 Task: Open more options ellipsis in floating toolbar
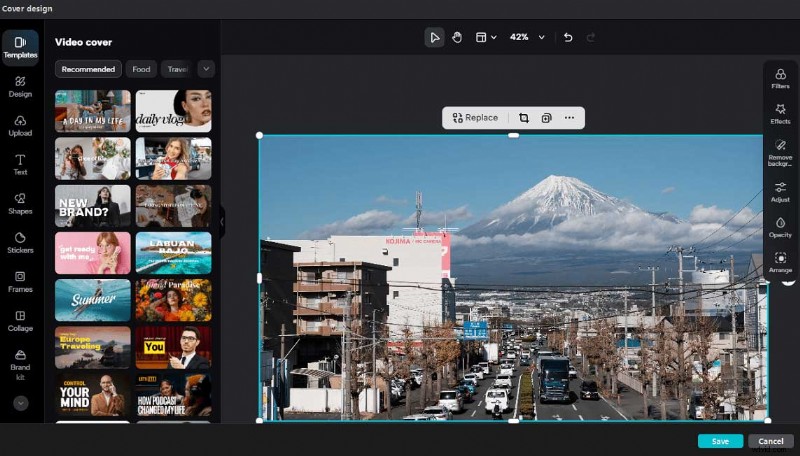coord(569,118)
